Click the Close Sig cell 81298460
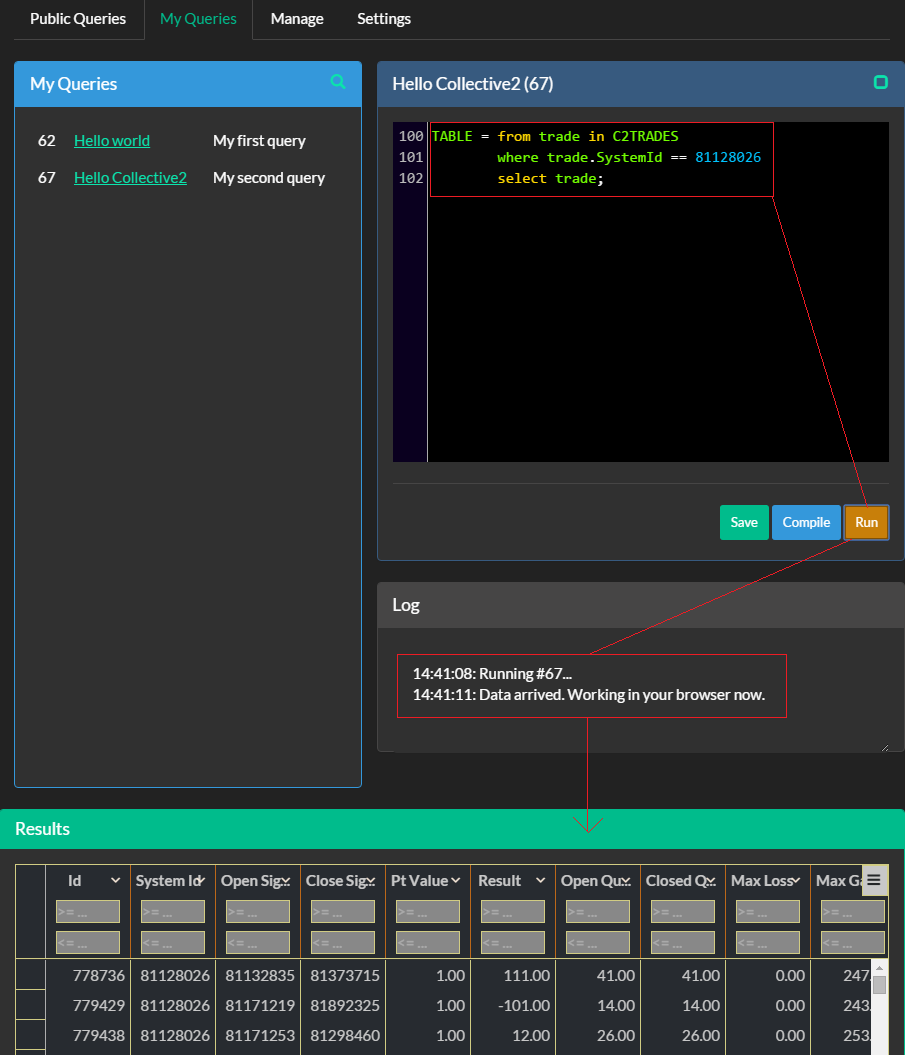 point(343,1035)
